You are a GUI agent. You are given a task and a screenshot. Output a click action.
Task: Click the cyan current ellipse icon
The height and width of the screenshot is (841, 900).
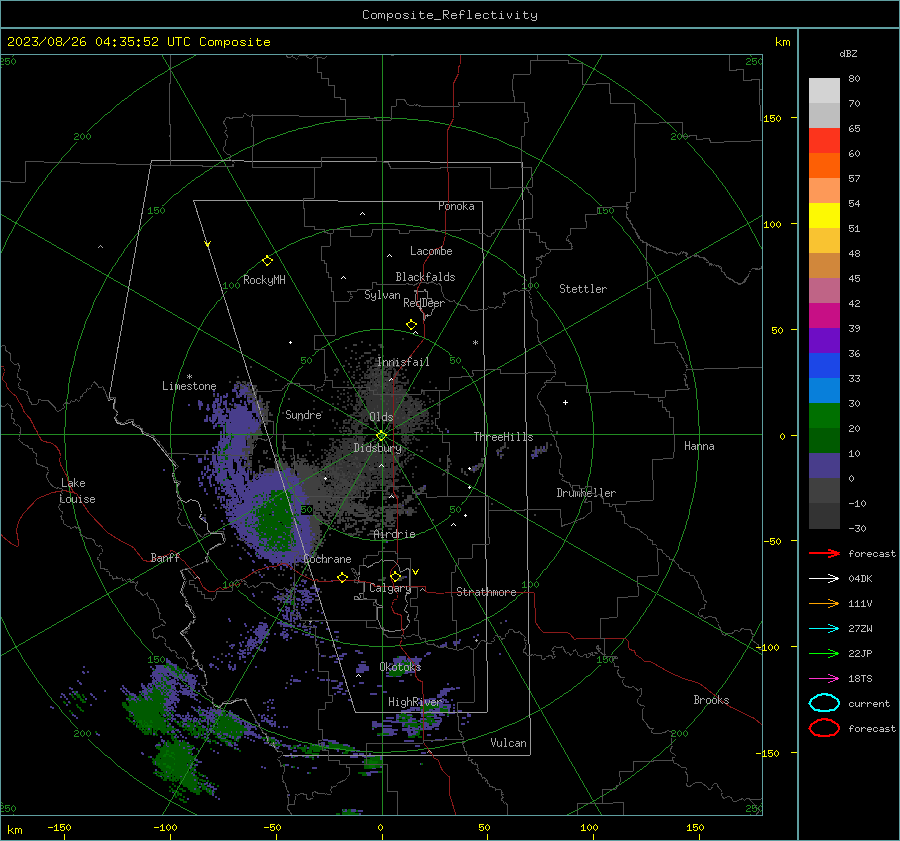pyautogui.click(x=824, y=703)
